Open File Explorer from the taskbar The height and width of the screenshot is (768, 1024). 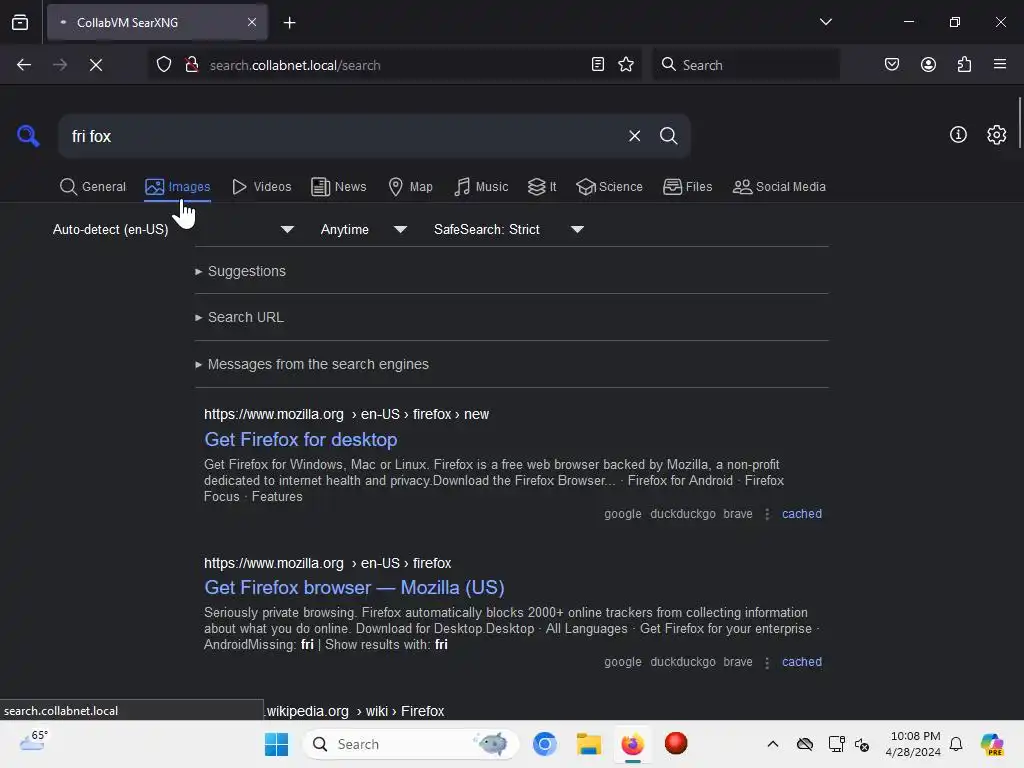pyautogui.click(x=588, y=744)
